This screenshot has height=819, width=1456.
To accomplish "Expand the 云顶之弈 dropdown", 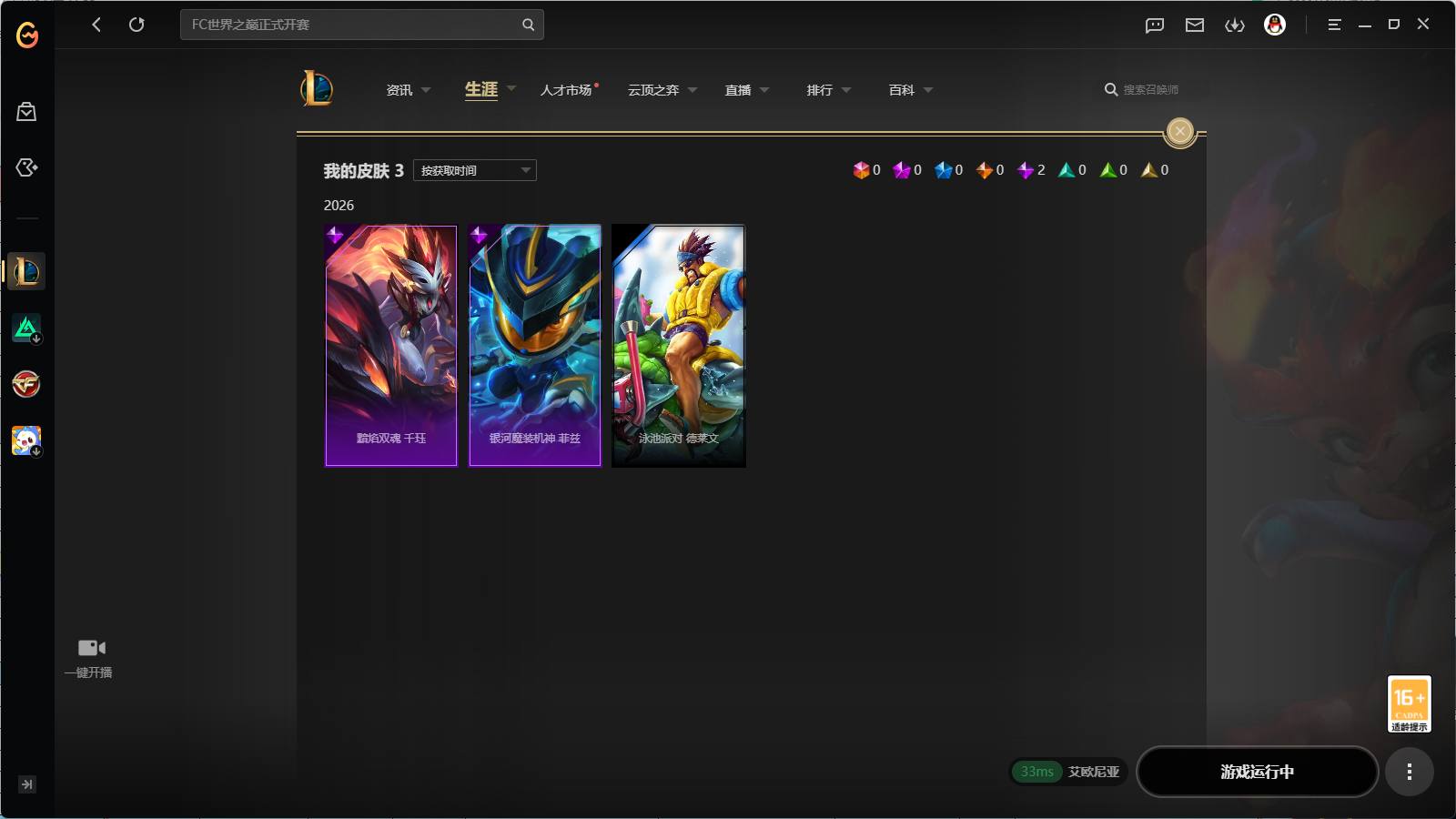I will (693, 90).
